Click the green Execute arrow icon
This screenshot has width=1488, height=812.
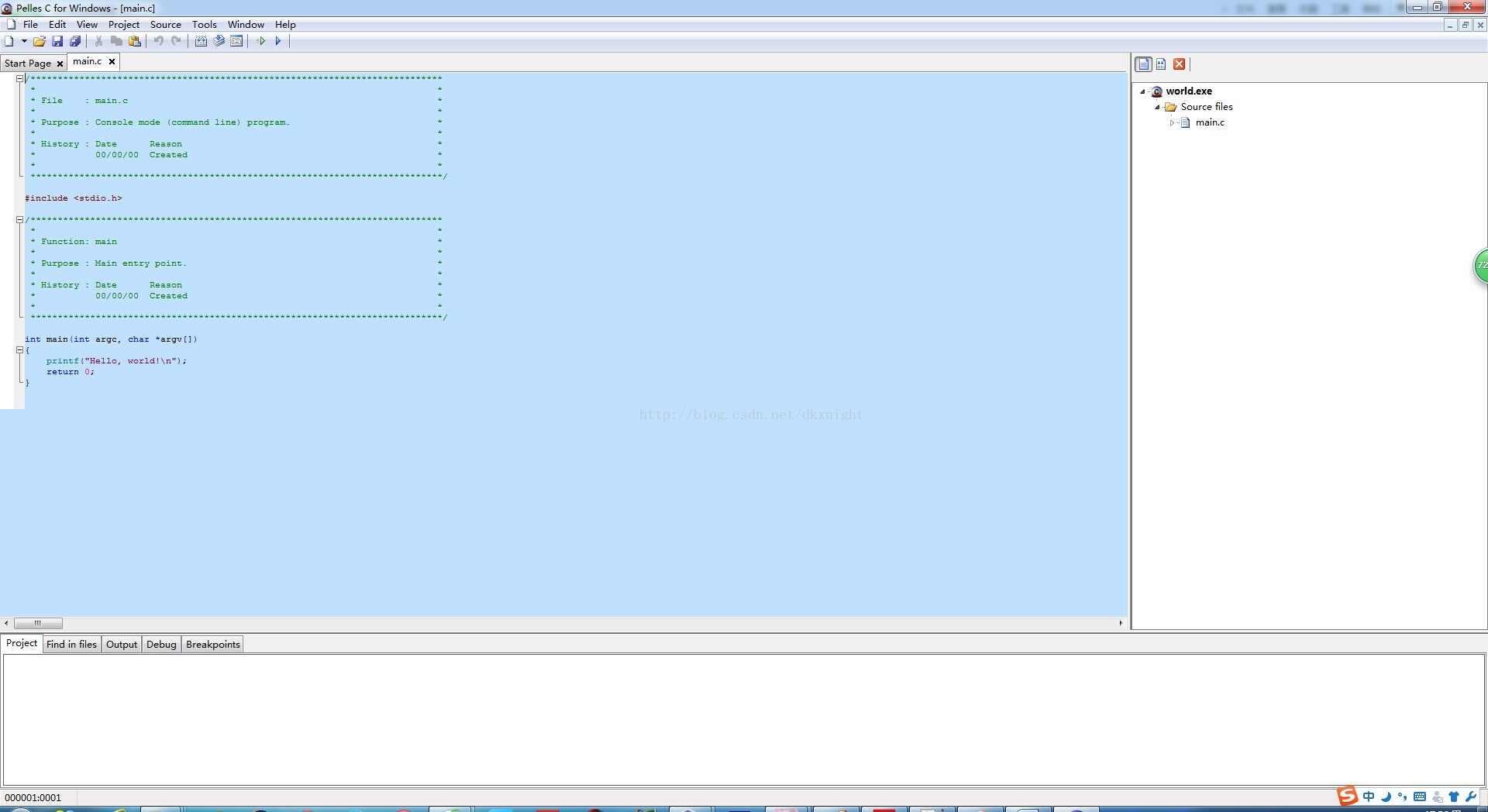pyautogui.click(x=261, y=41)
